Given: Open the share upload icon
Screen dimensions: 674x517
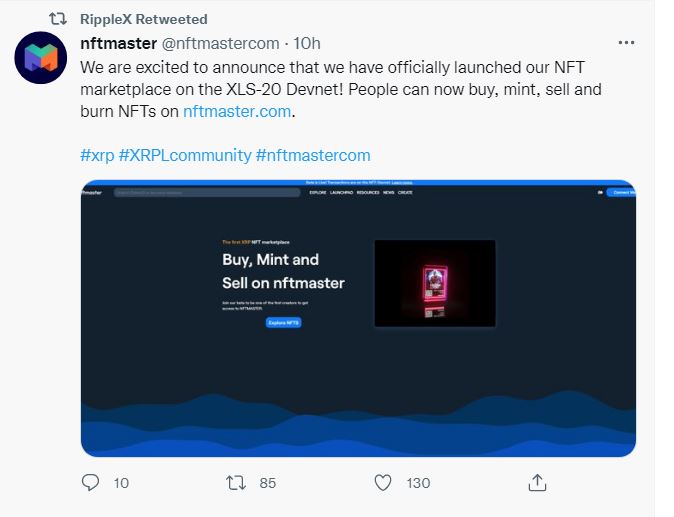Looking at the screenshot, I should 537,482.
